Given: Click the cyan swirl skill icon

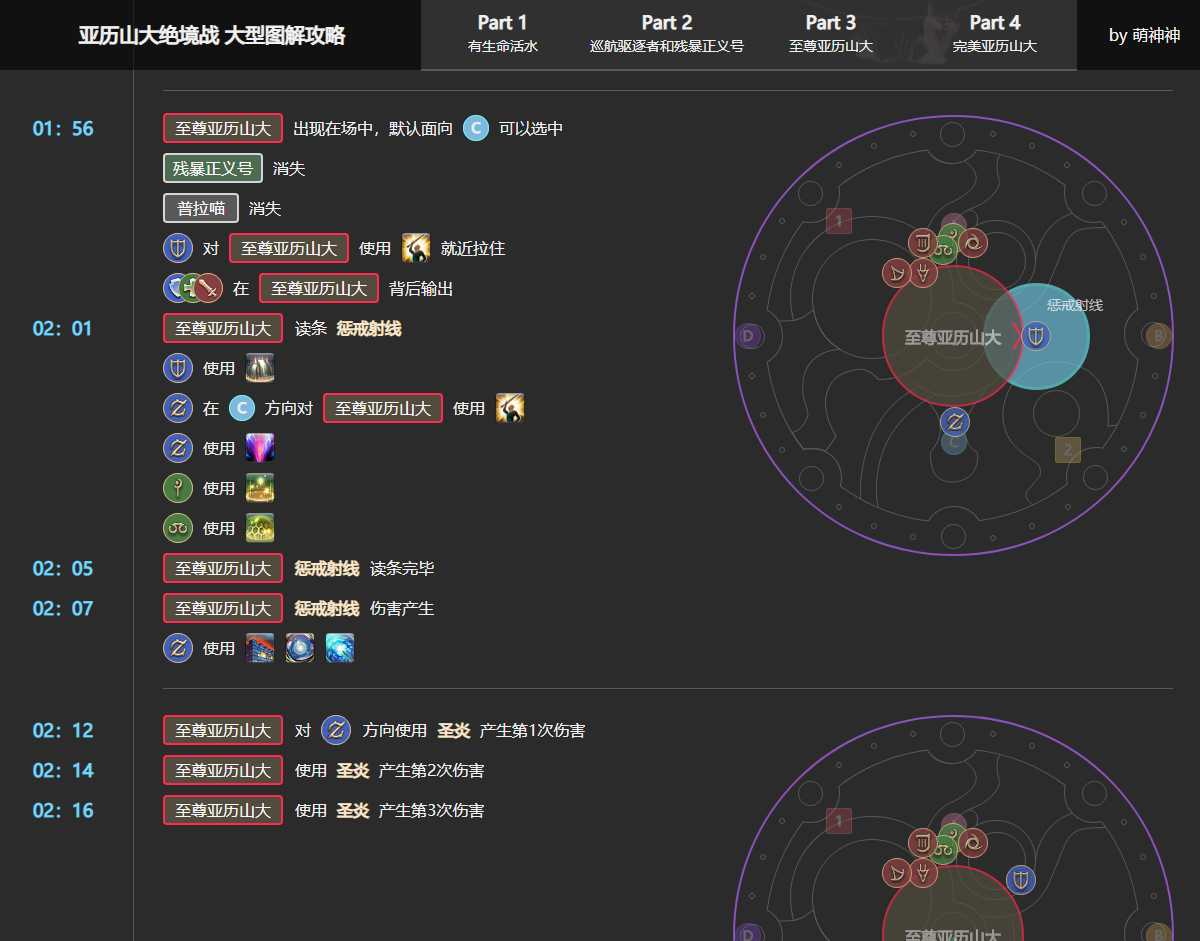Looking at the screenshot, I should point(340,648).
